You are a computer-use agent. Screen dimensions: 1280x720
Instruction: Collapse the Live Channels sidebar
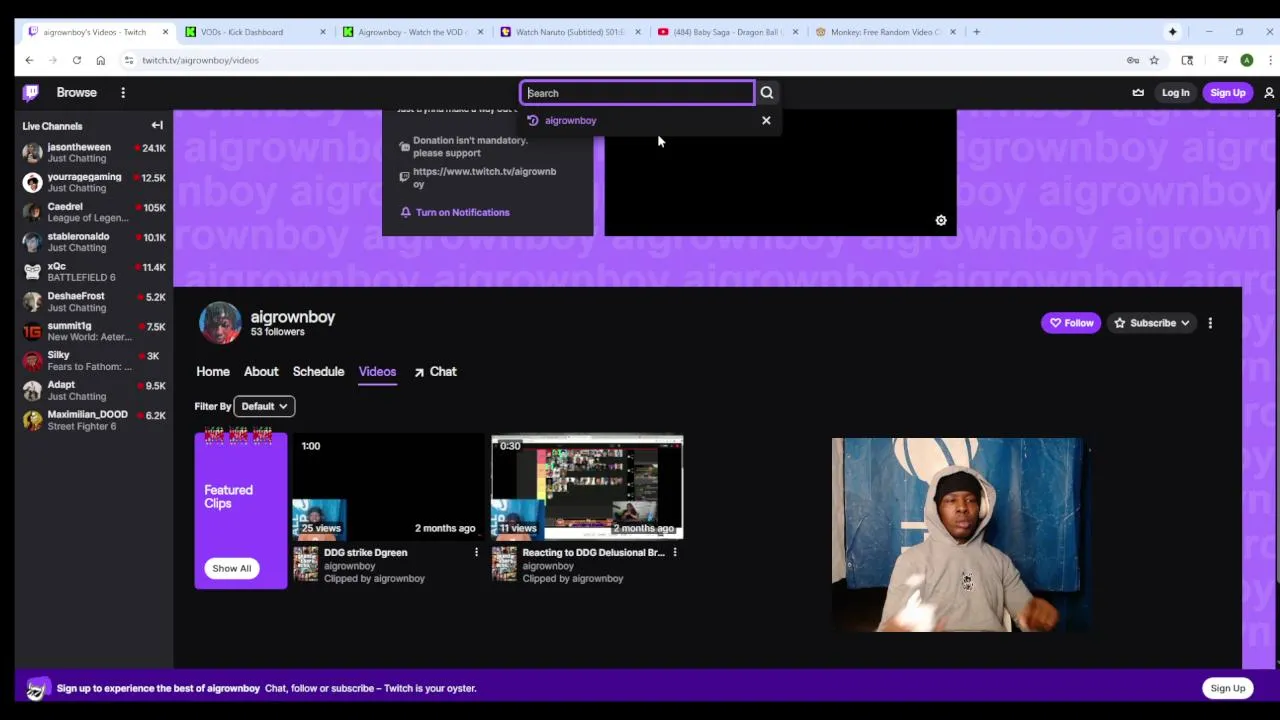(157, 126)
